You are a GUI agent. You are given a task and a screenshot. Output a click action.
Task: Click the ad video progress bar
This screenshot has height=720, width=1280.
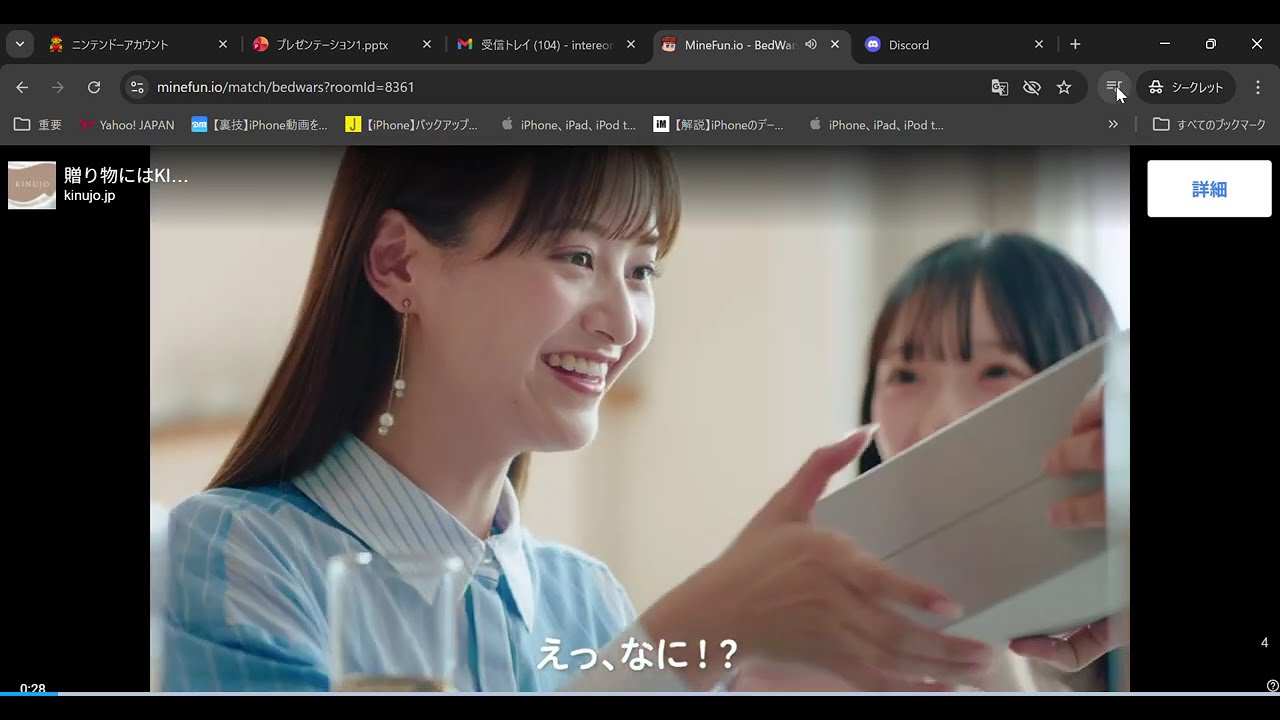[640, 693]
